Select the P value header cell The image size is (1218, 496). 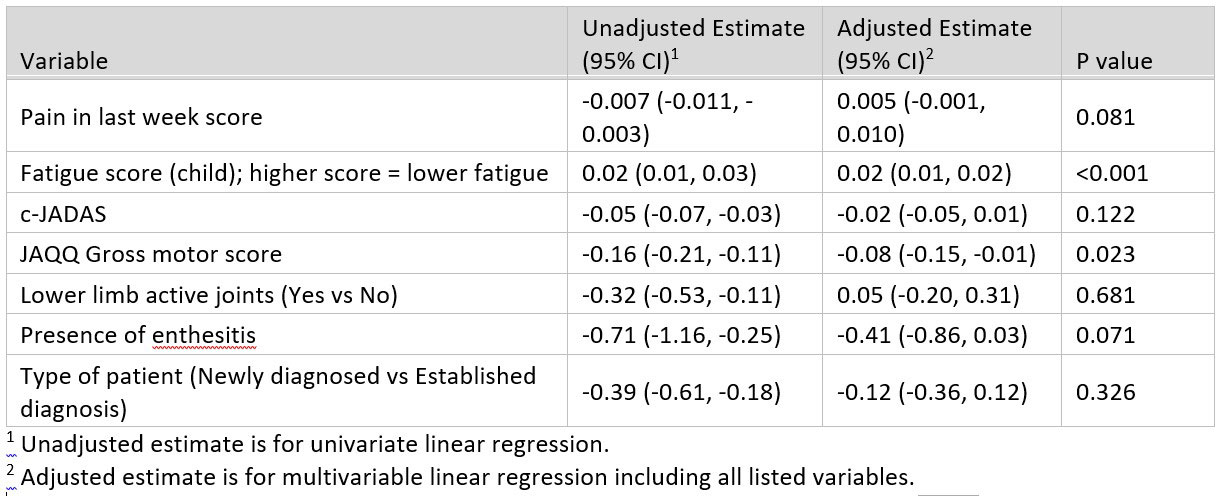tap(1114, 61)
